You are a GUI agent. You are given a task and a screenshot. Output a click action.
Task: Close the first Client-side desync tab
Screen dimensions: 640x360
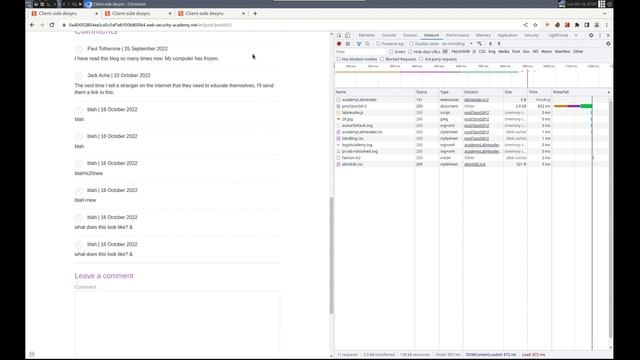[96, 13]
